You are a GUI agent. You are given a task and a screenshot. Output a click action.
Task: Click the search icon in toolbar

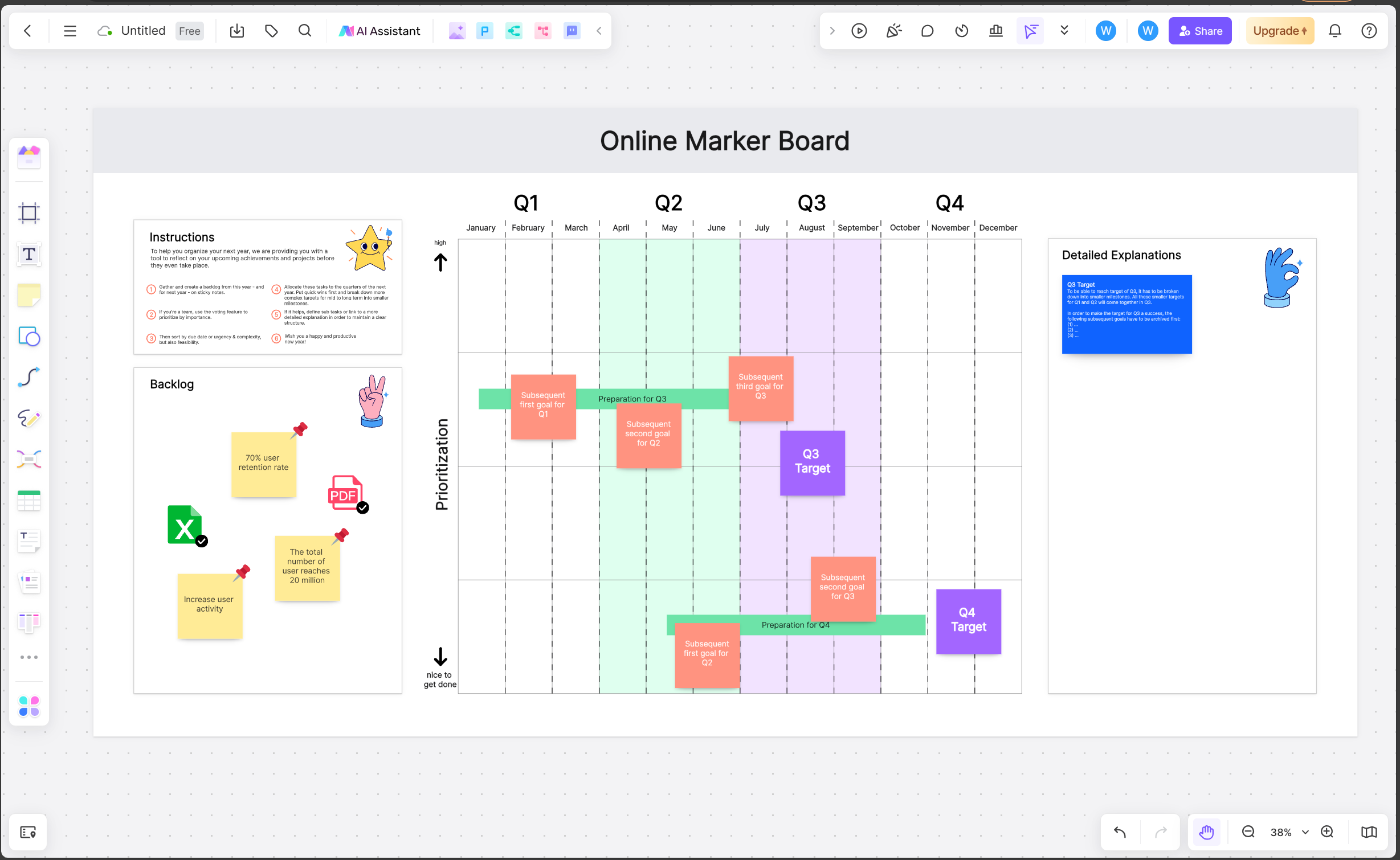point(305,30)
